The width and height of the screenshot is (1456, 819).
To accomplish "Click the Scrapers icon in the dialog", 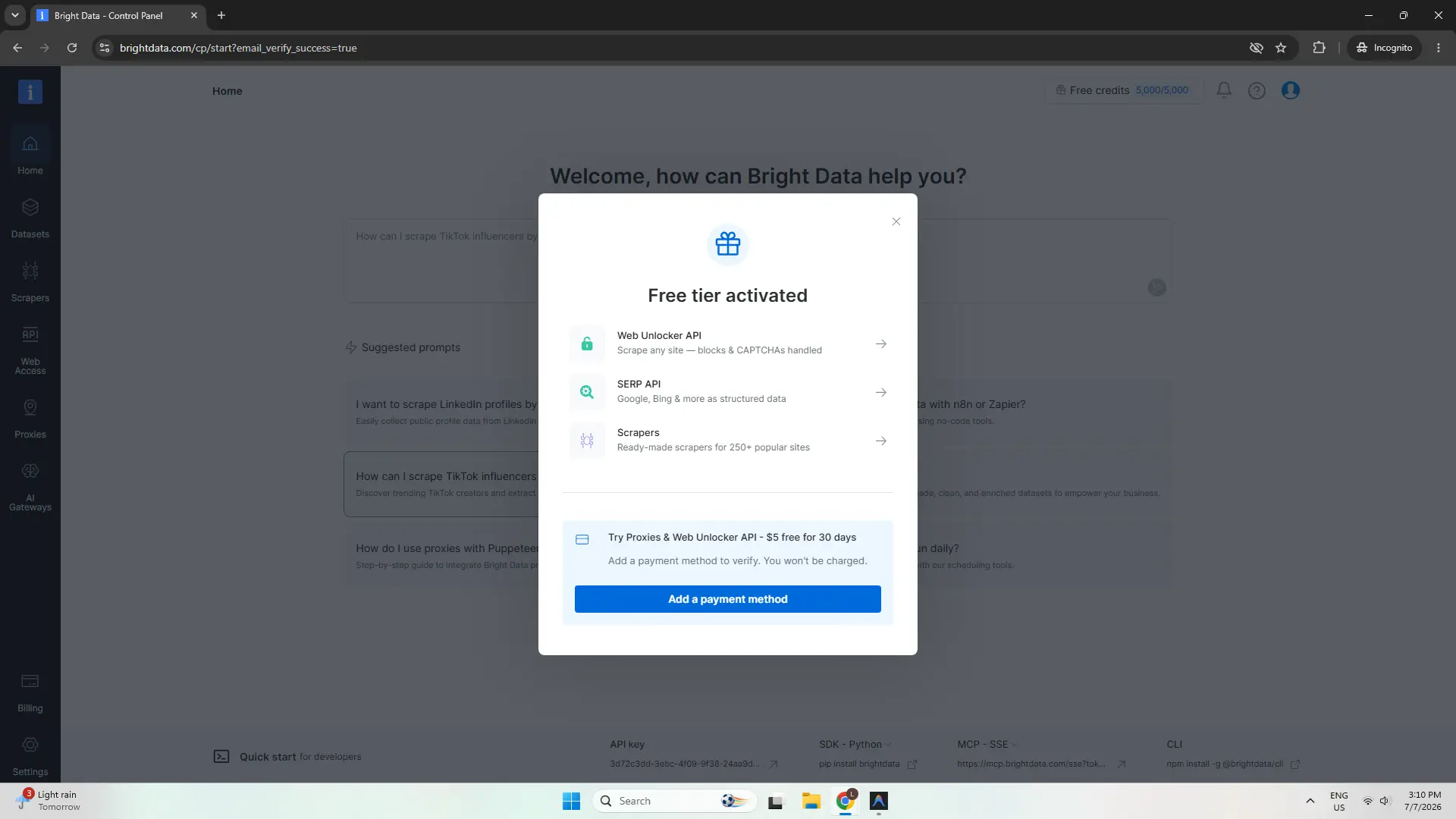I will click(x=587, y=441).
